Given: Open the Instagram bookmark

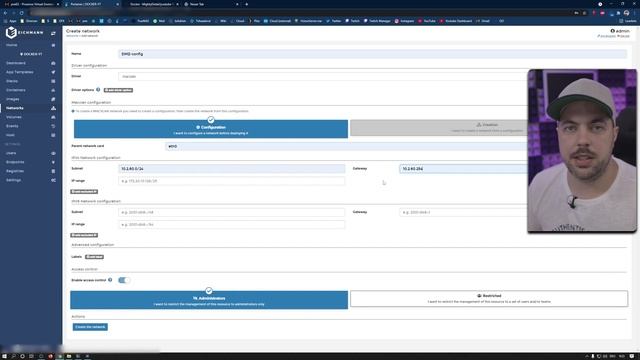Looking at the screenshot, I should pos(404,21).
